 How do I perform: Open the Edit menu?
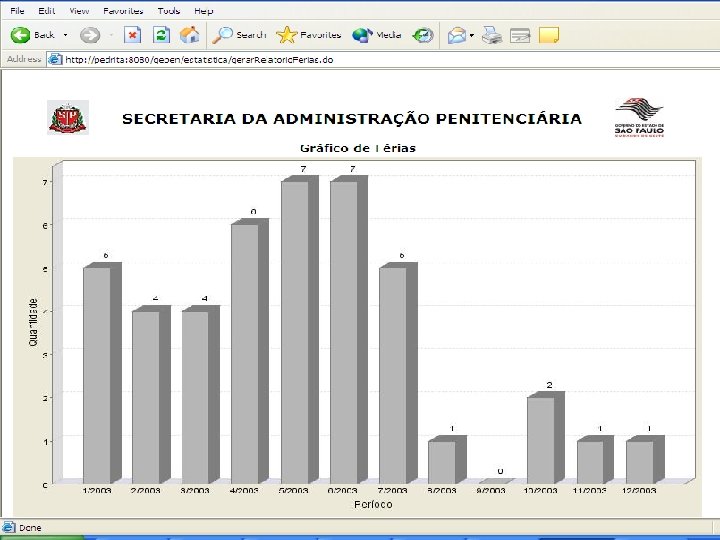[x=46, y=11]
